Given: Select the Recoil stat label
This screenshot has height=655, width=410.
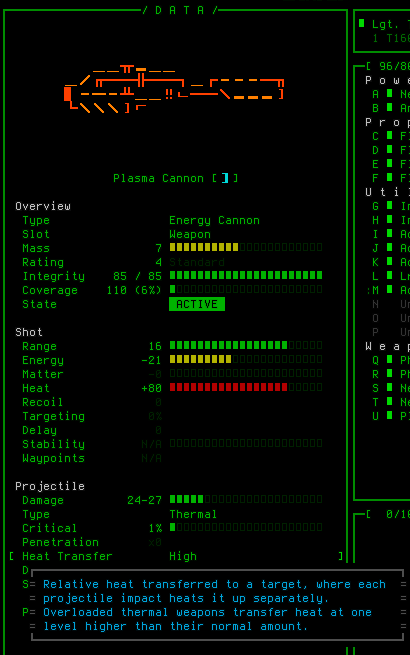Looking at the screenshot, I should [x=43, y=402].
